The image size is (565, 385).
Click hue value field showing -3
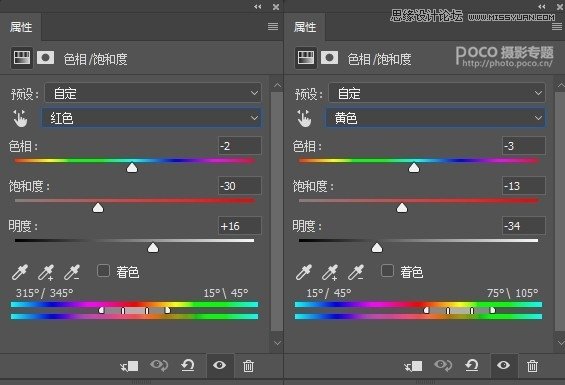[524, 146]
